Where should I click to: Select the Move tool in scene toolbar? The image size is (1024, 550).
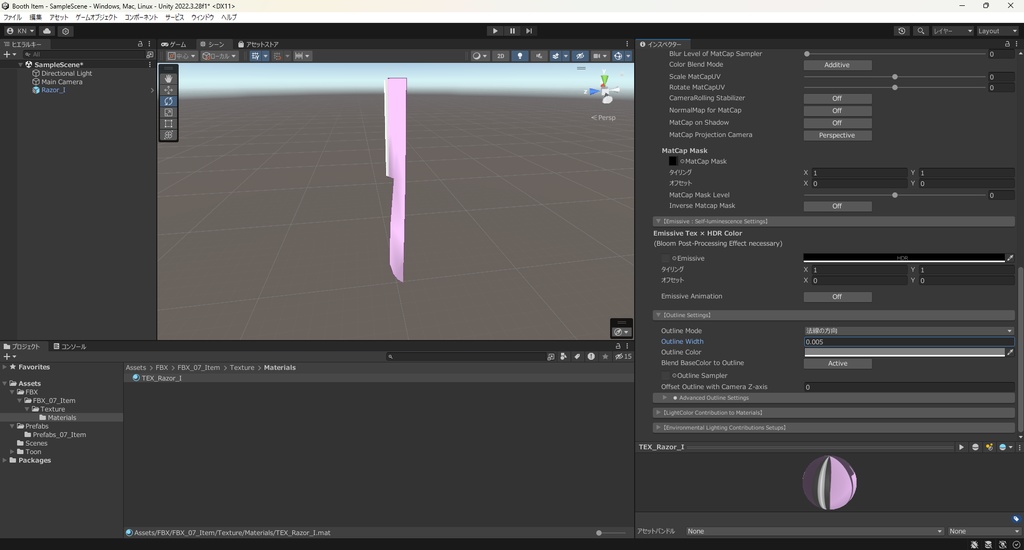coord(168,90)
